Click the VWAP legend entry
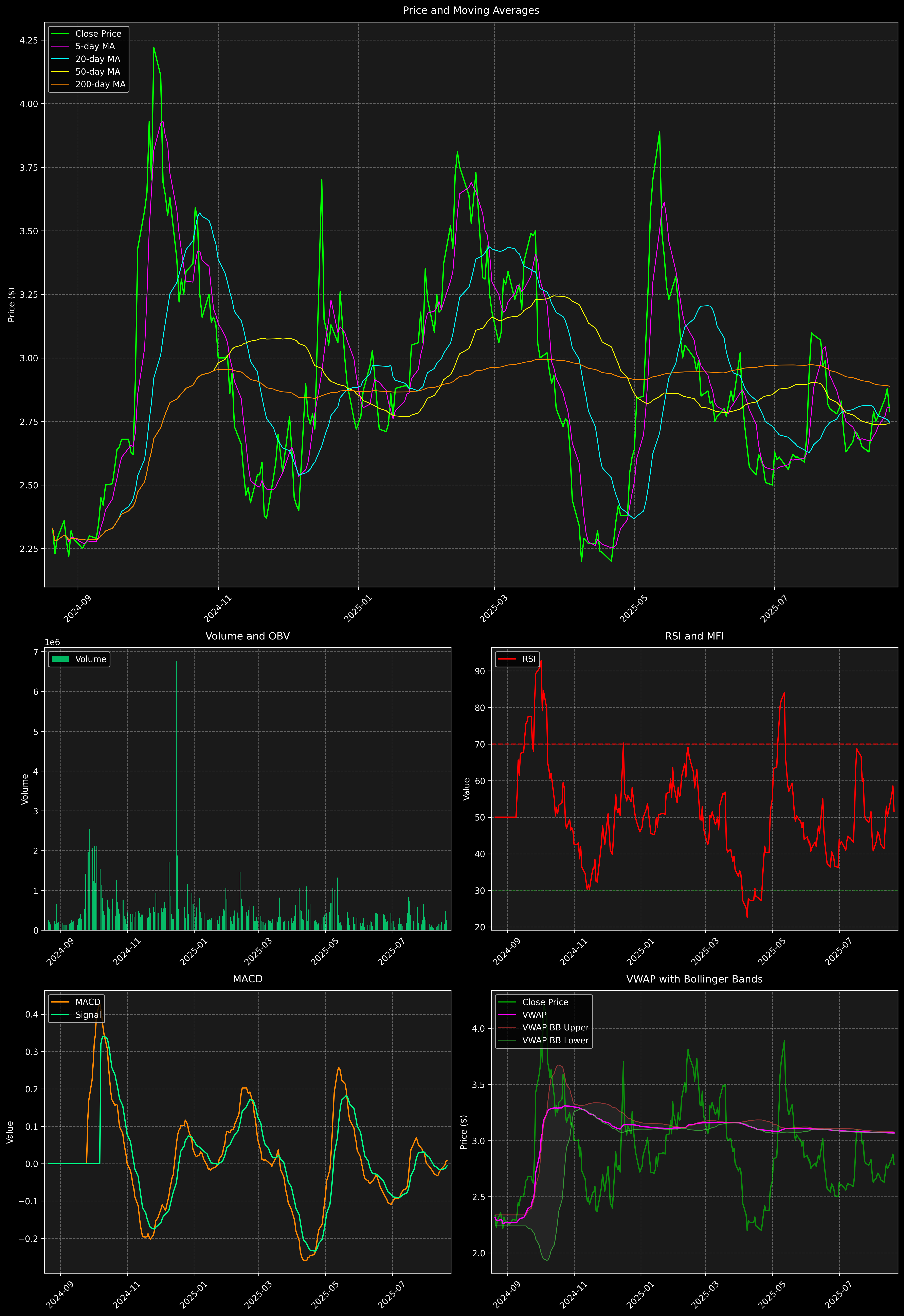The width and height of the screenshot is (904, 1316). point(534,1015)
